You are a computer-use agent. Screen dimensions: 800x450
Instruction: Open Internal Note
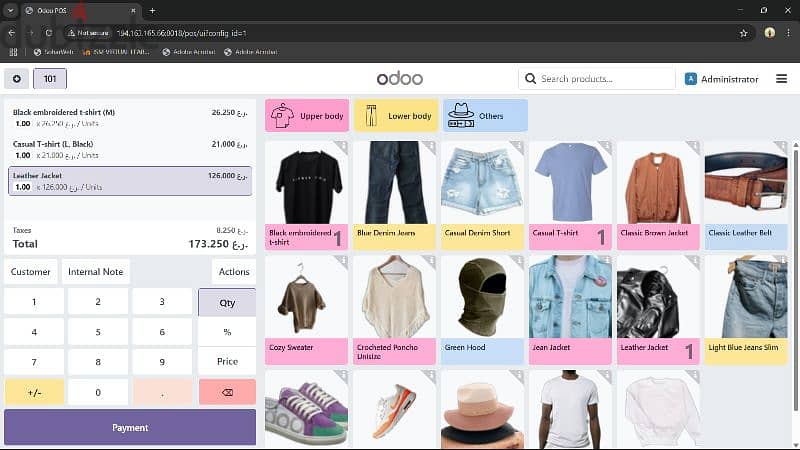(x=95, y=272)
